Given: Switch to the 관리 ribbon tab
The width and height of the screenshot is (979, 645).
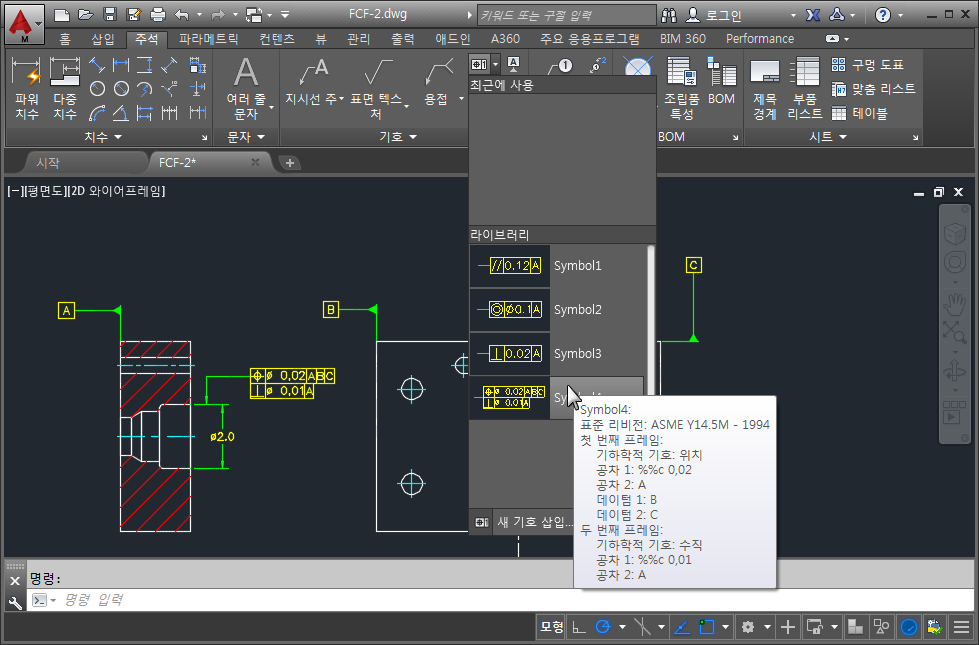Looking at the screenshot, I should pos(358,39).
